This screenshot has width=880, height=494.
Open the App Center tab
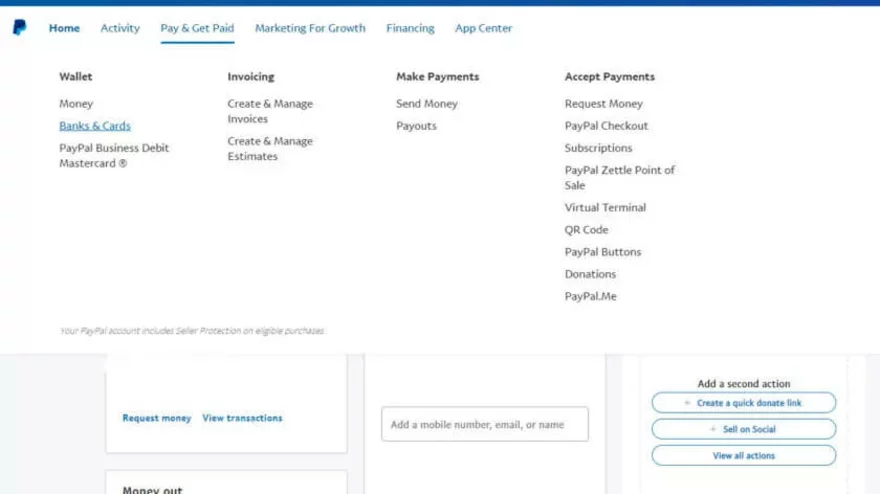[x=483, y=28]
